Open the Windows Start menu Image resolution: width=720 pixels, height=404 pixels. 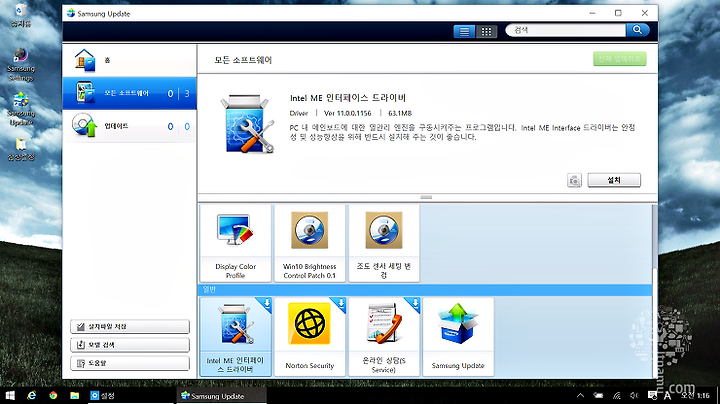coord(10,395)
